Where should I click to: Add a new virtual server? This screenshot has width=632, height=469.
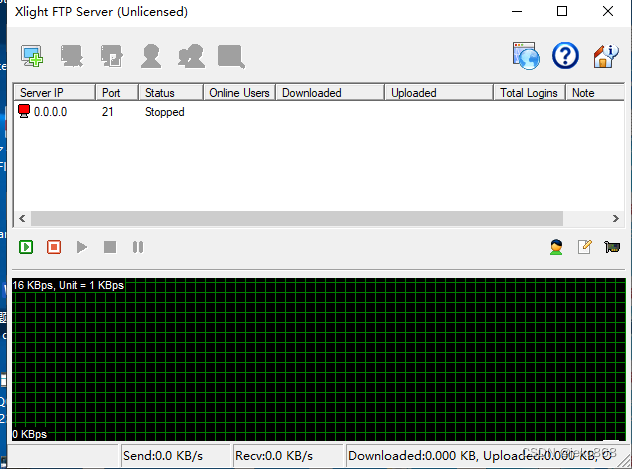pos(32,56)
